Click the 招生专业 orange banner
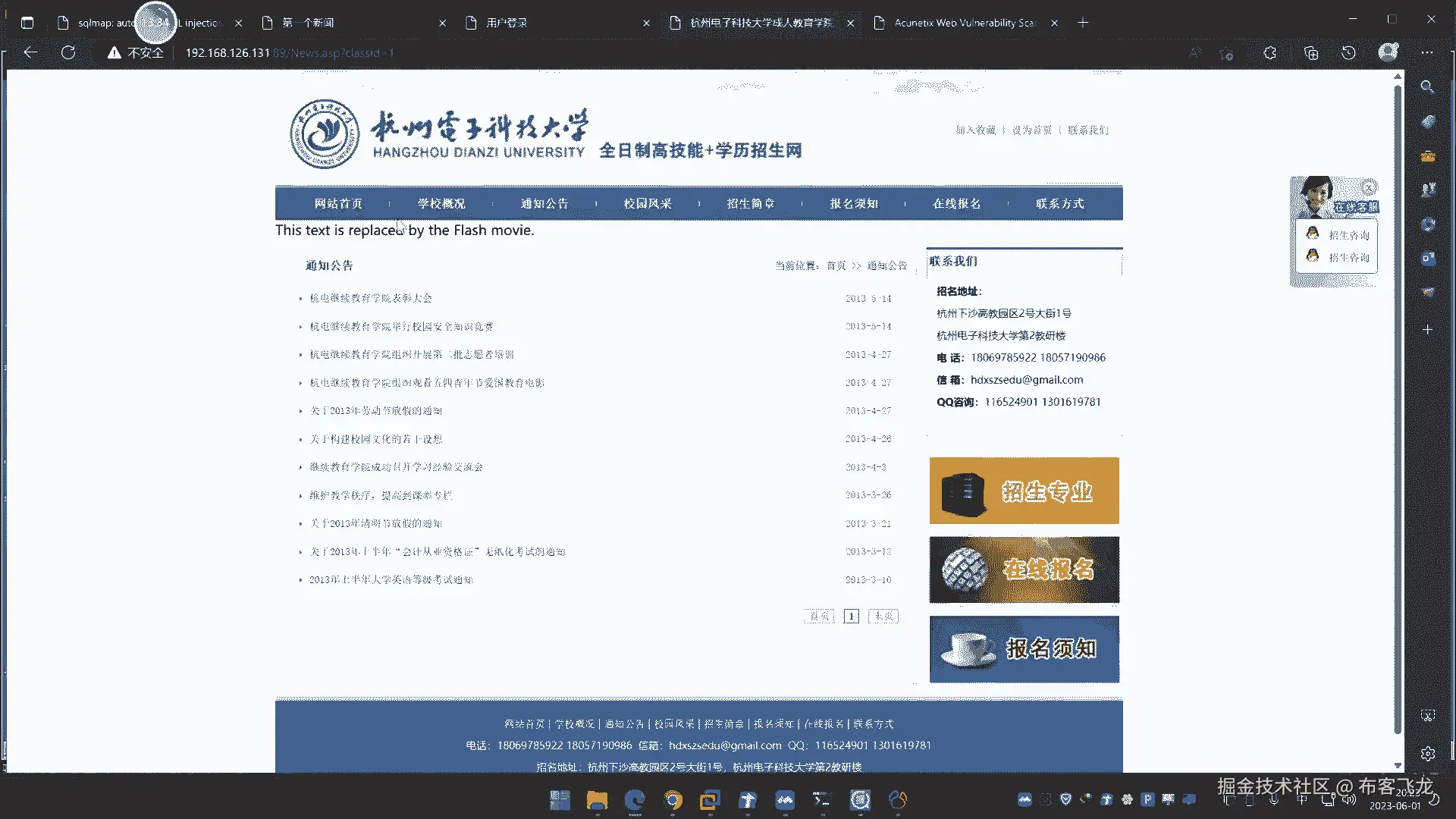 click(1024, 491)
